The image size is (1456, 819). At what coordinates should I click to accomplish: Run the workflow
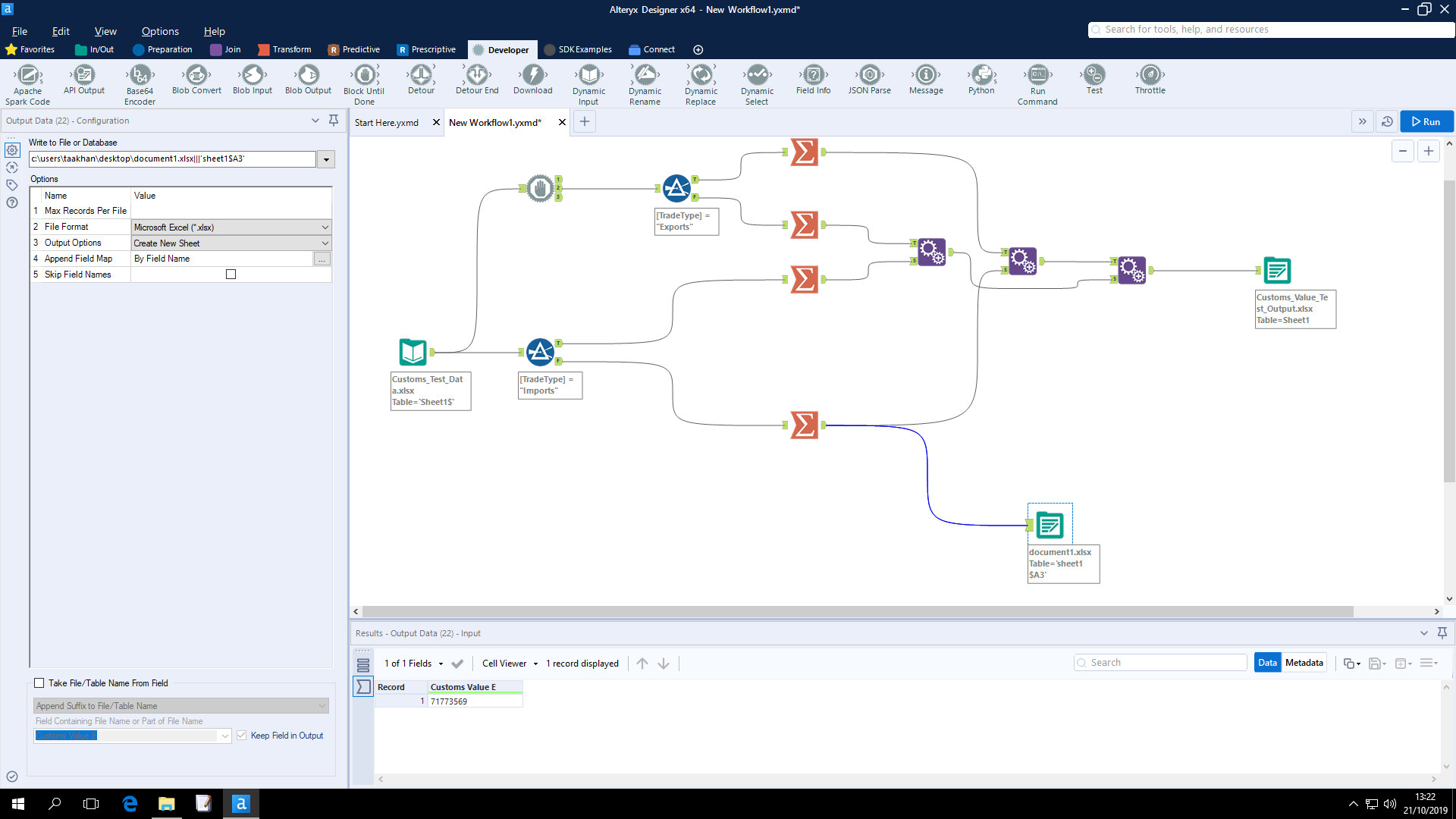click(1426, 121)
